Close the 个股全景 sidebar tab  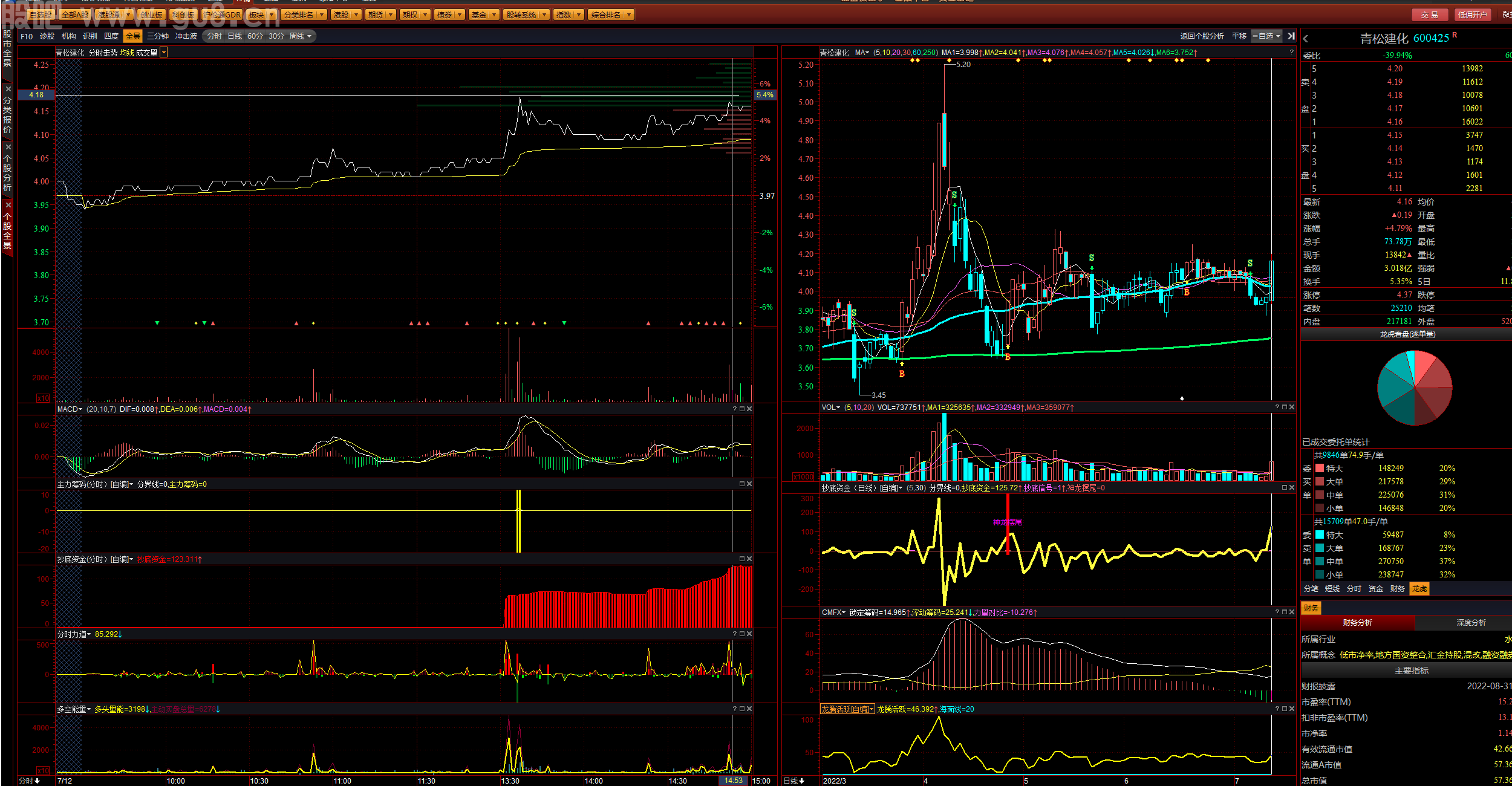8,205
